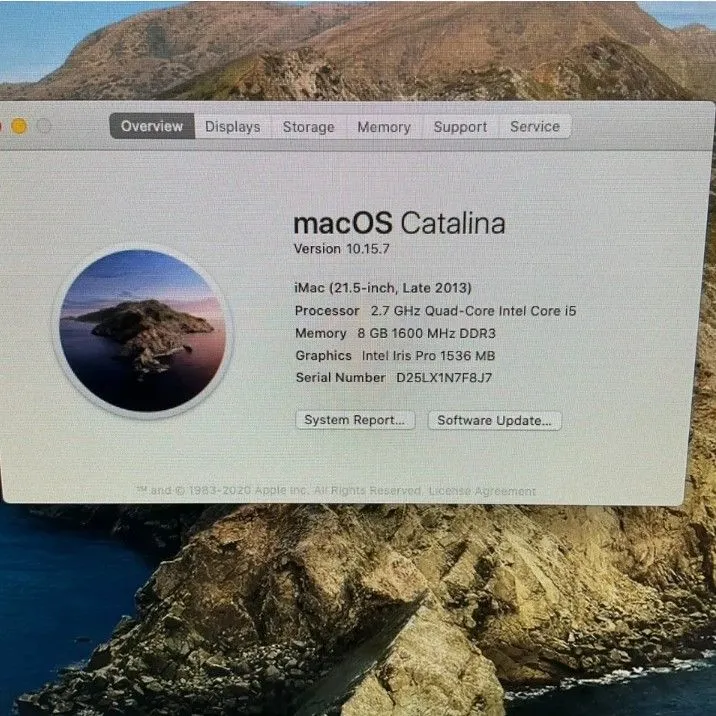
Task: Click the macOS Catalina heading
Action: 399,223
